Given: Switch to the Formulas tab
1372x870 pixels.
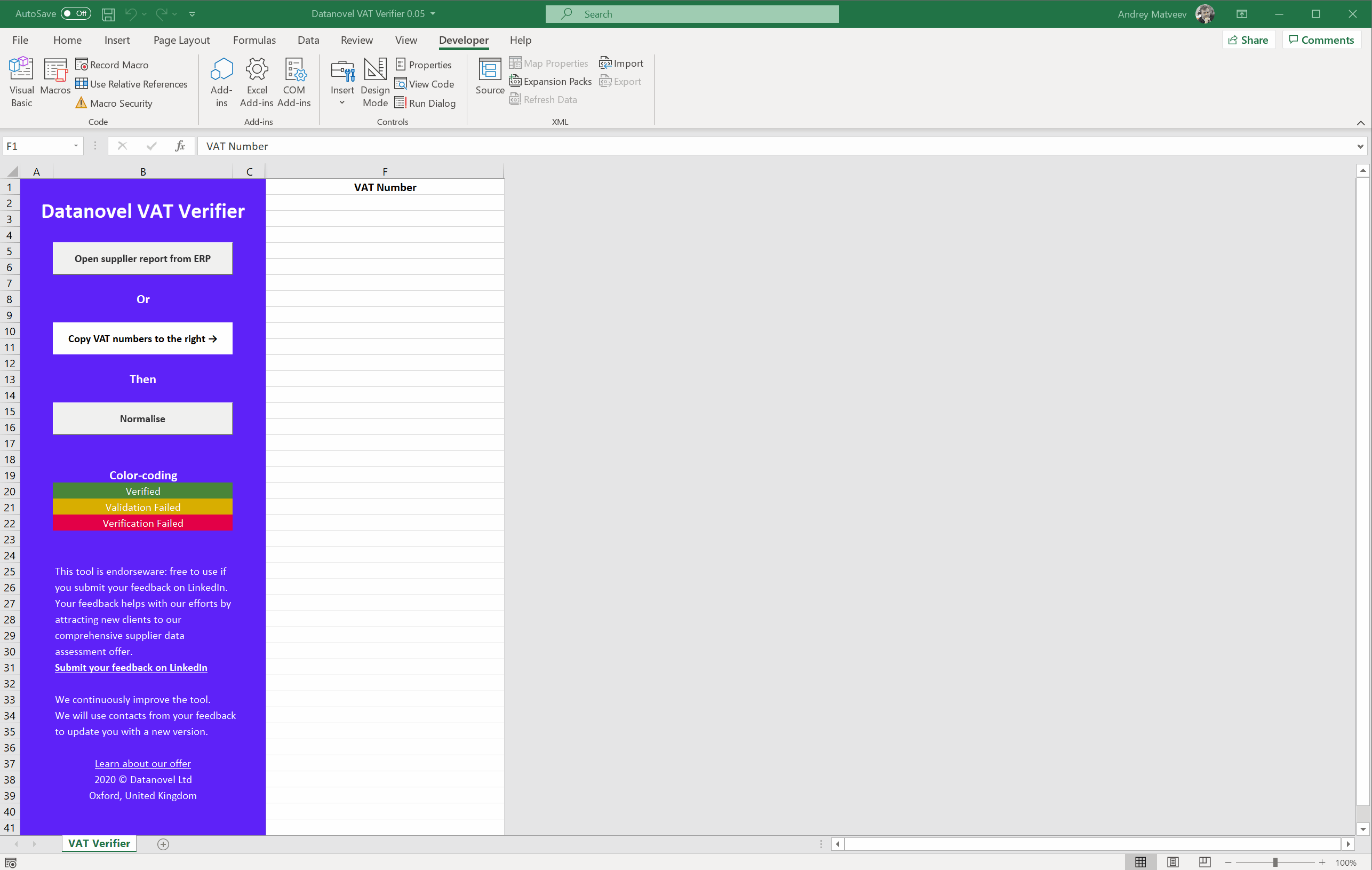Looking at the screenshot, I should [254, 40].
